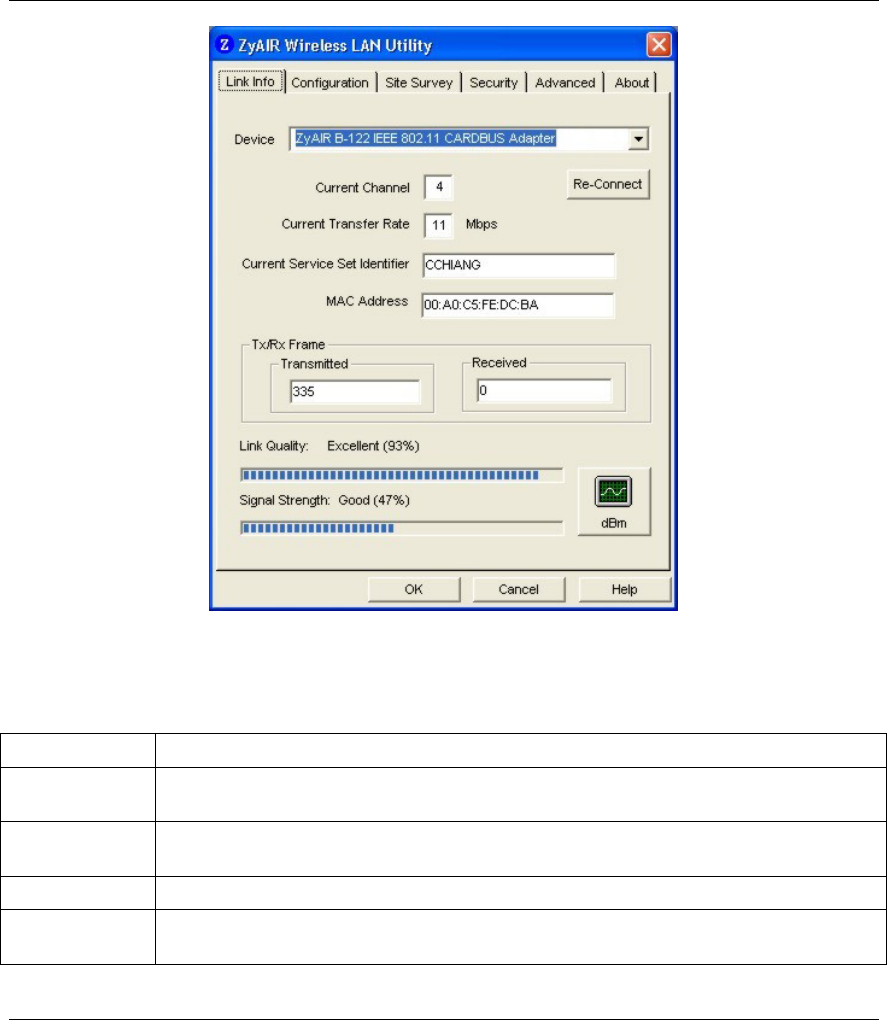The image size is (887, 1020).
Task: Click the 'Transmitted' group label
Action: [x=314, y=364]
